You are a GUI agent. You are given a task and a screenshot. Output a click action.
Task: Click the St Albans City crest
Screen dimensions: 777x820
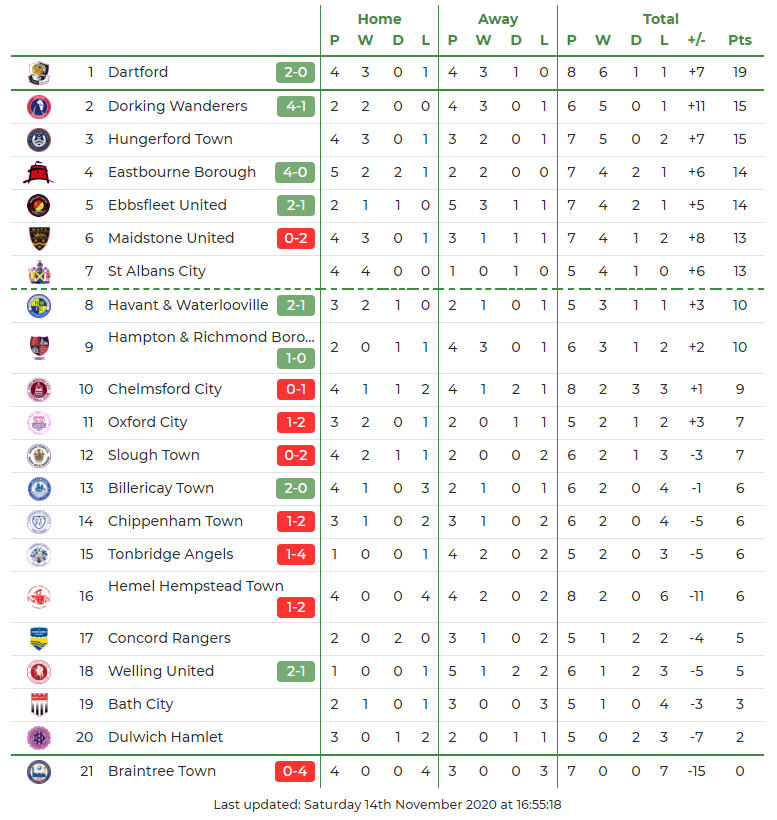pyautogui.click(x=39, y=271)
